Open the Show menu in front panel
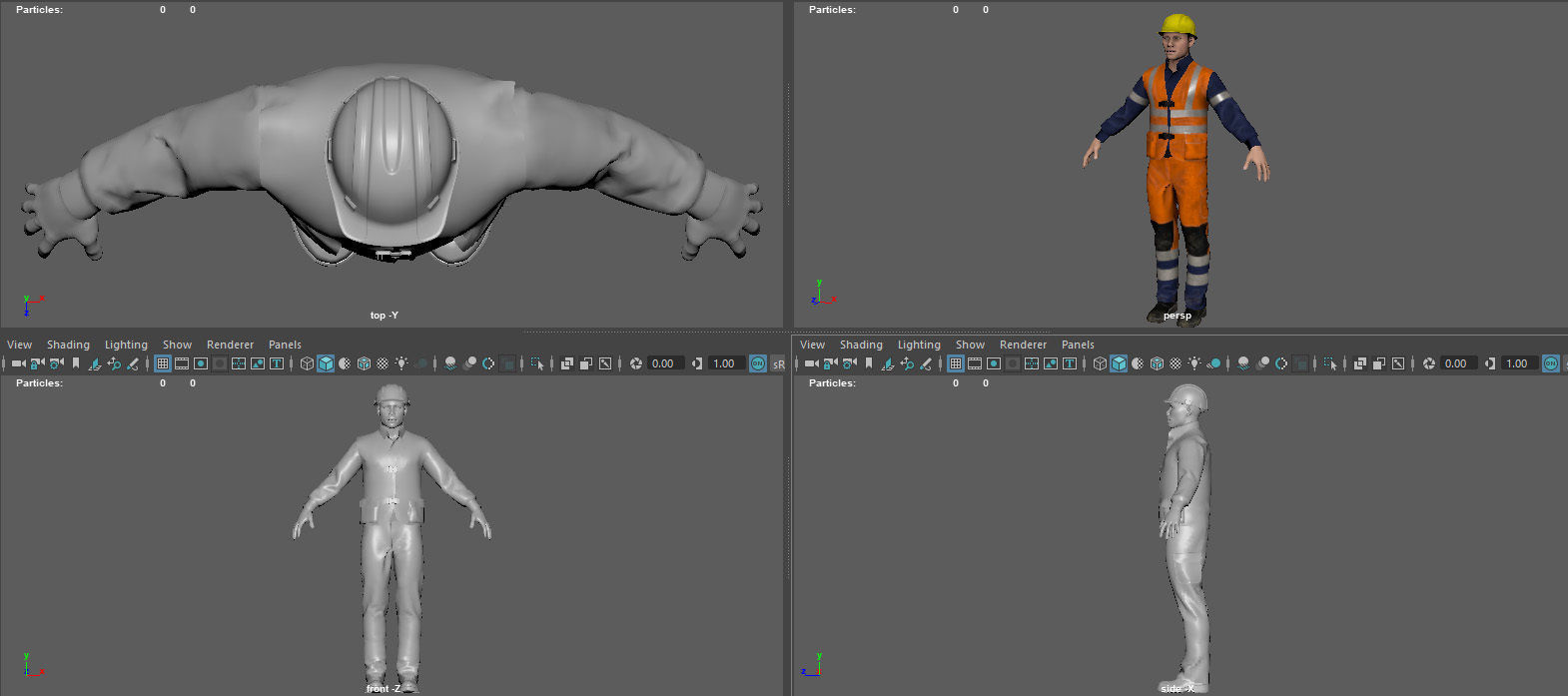Viewport: 1568px width, 696px height. pos(177,345)
